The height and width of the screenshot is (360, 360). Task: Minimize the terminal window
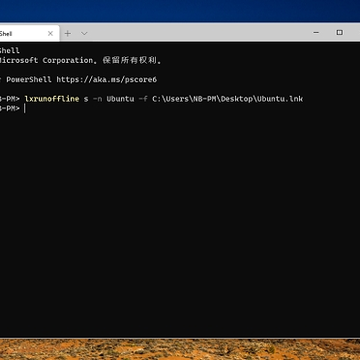(316, 33)
